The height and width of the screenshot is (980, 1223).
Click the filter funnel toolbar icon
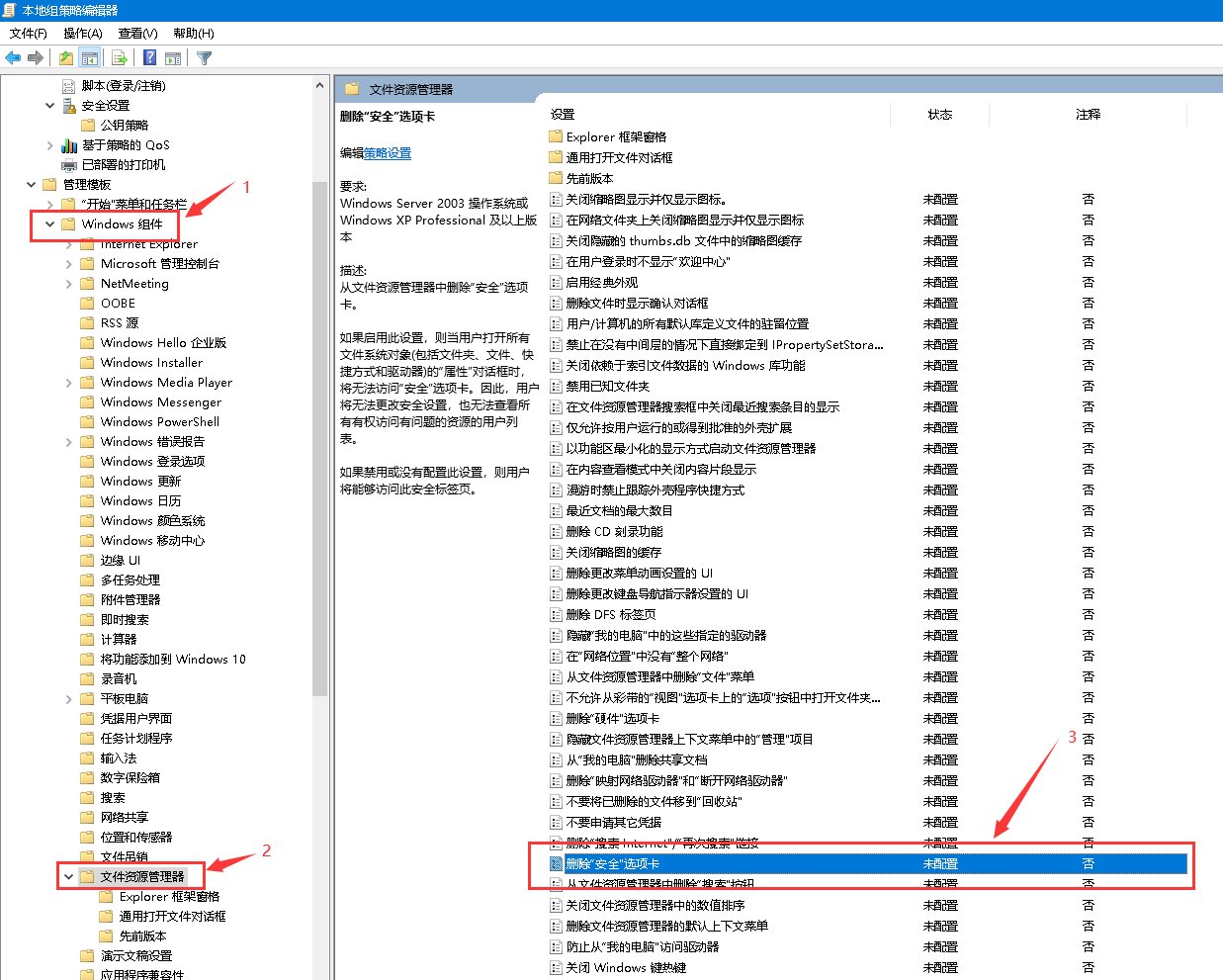(204, 57)
